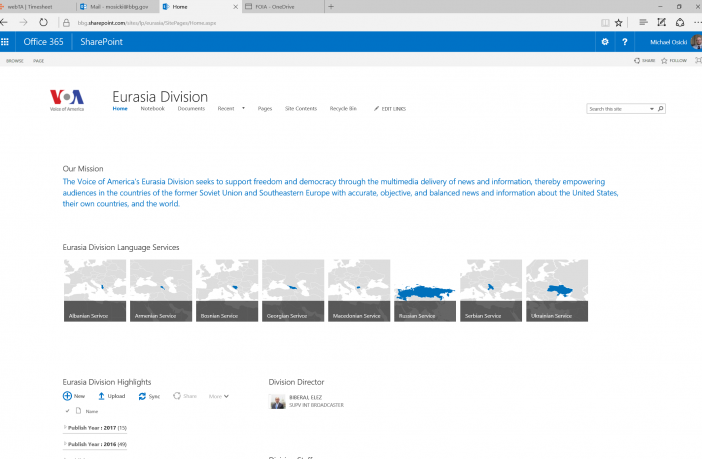Click the Sync icon in Highlights
The height and width of the screenshot is (459, 702).
[142, 396]
